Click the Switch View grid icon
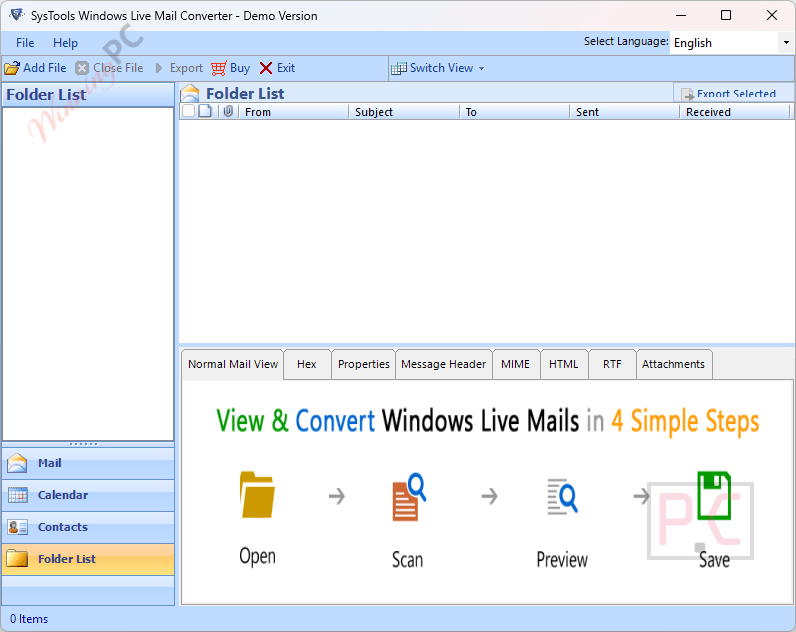The width and height of the screenshot is (796, 632). coord(399,68)
